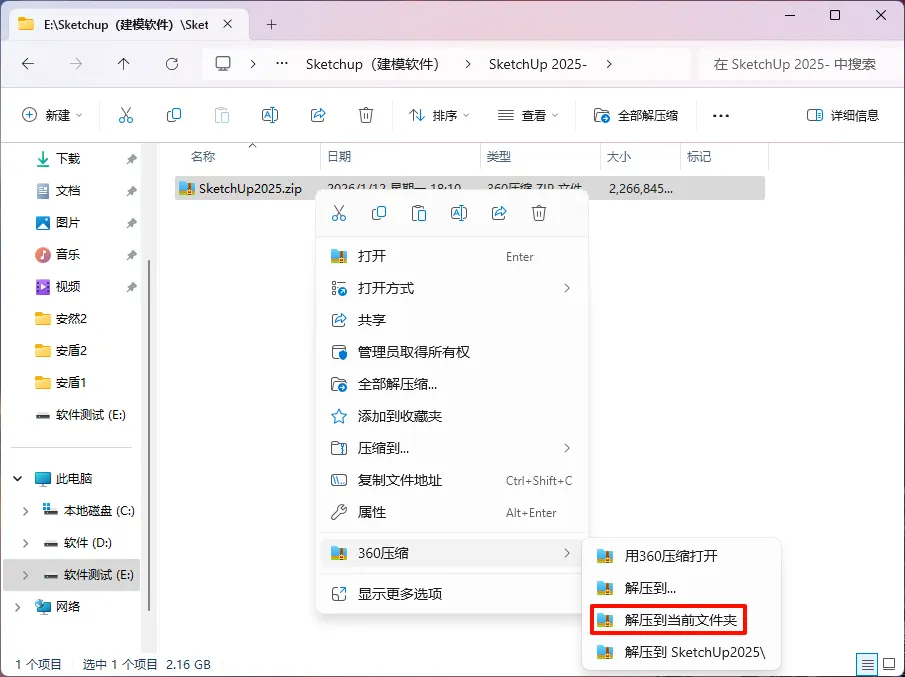Click the 全部解压缩 toolbar button
The height and width of the screenshot is (677, 905).
[x=636, y=115]
